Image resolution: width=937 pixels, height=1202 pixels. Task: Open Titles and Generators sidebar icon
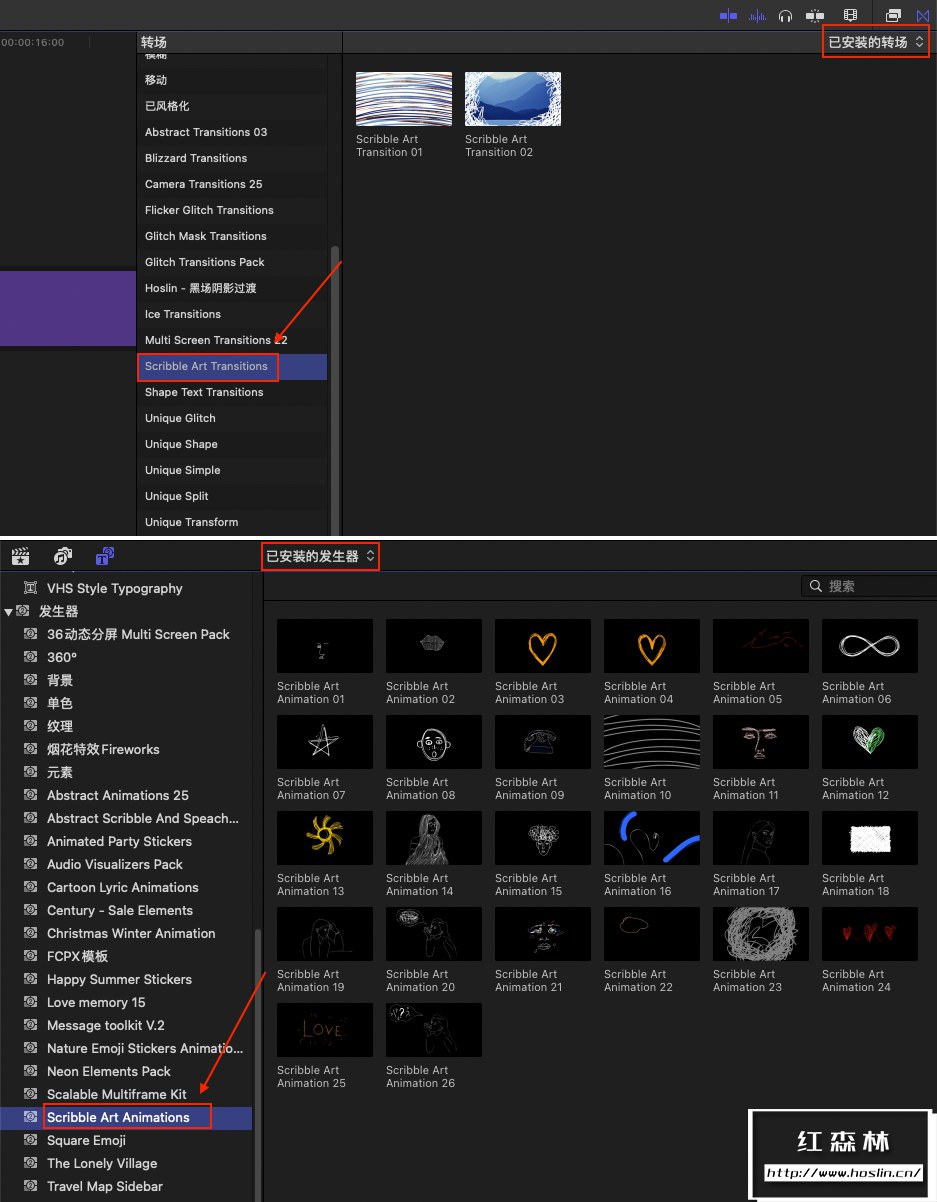tap(105, 556)
